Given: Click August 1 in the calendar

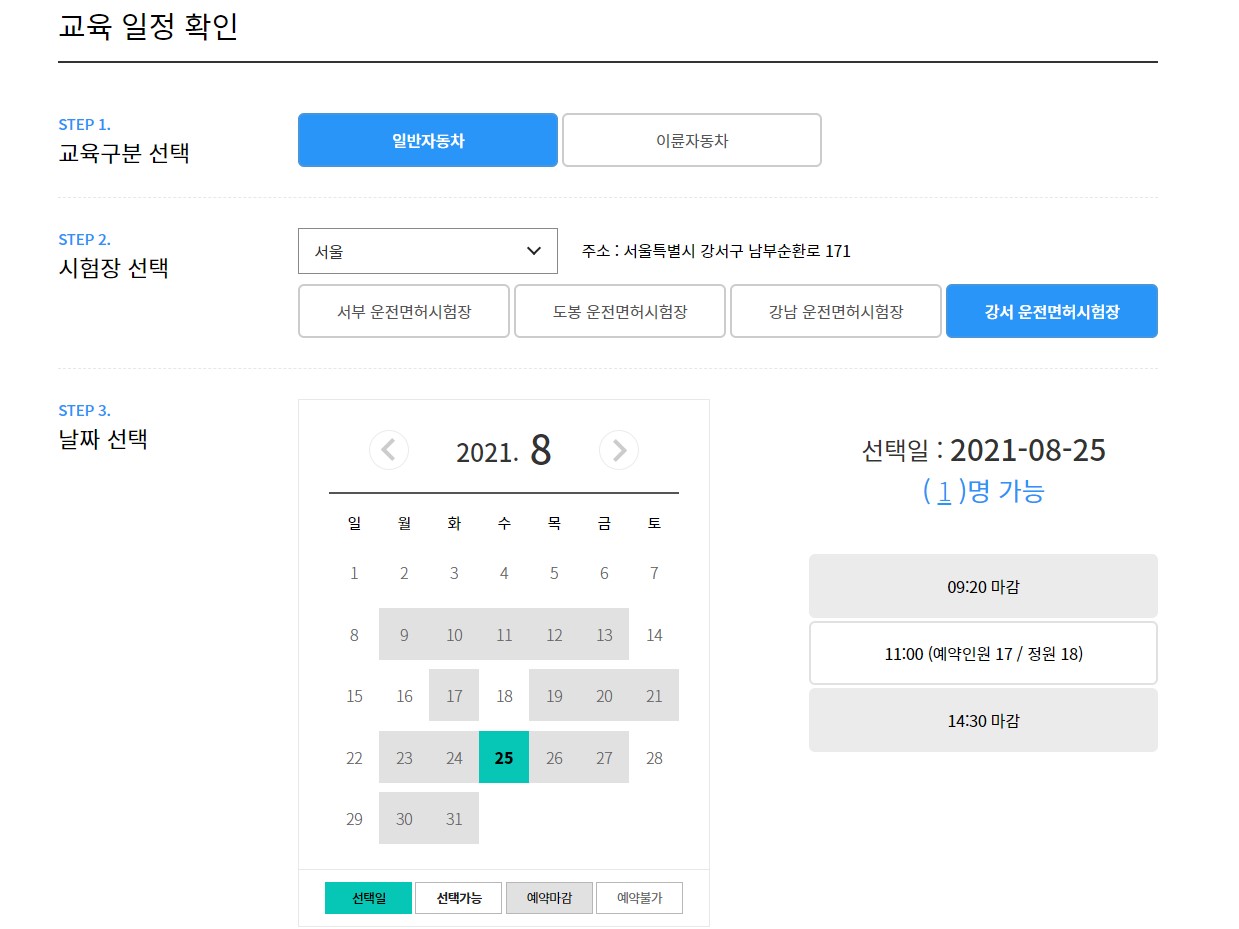Looking at the screenshot, I should pyautogui.click(x=354, y=573).
